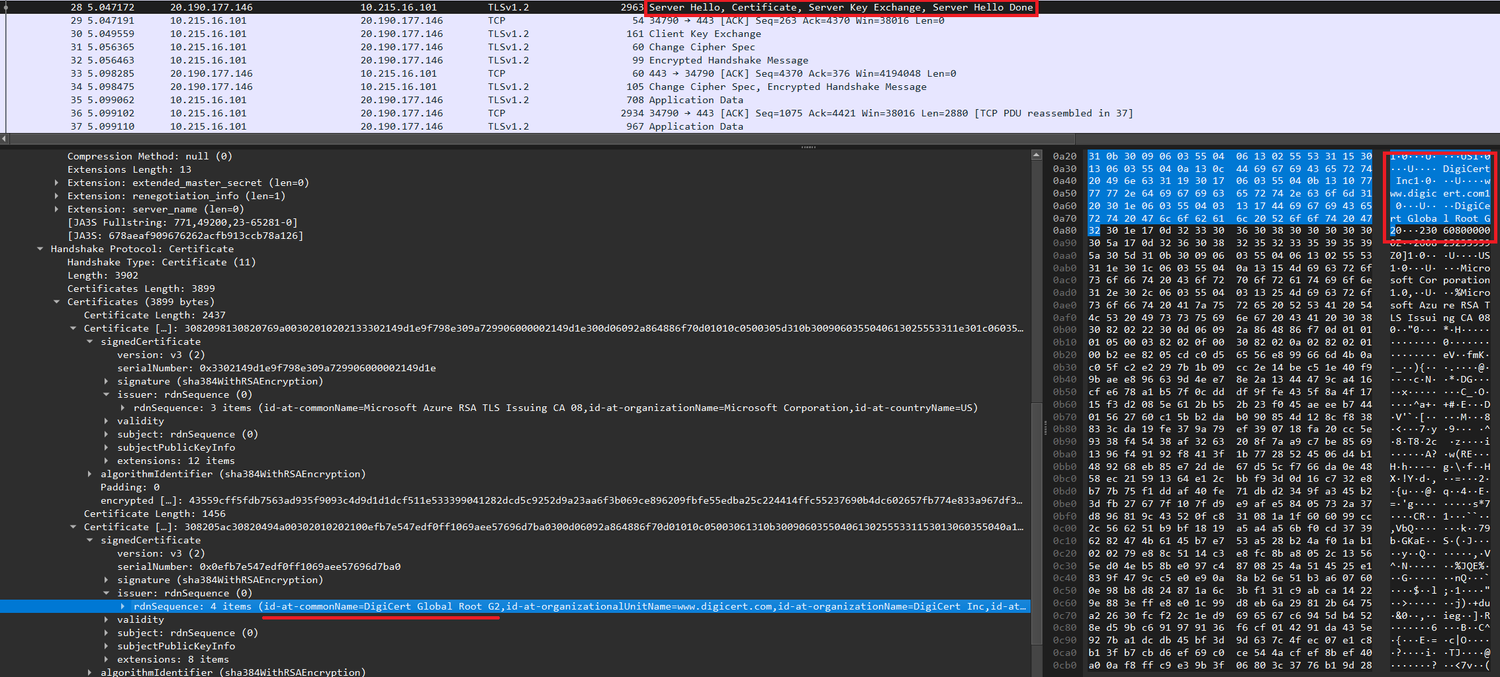Collapse the Handshake Protocol: Certificate tree

tap(42, 248)
